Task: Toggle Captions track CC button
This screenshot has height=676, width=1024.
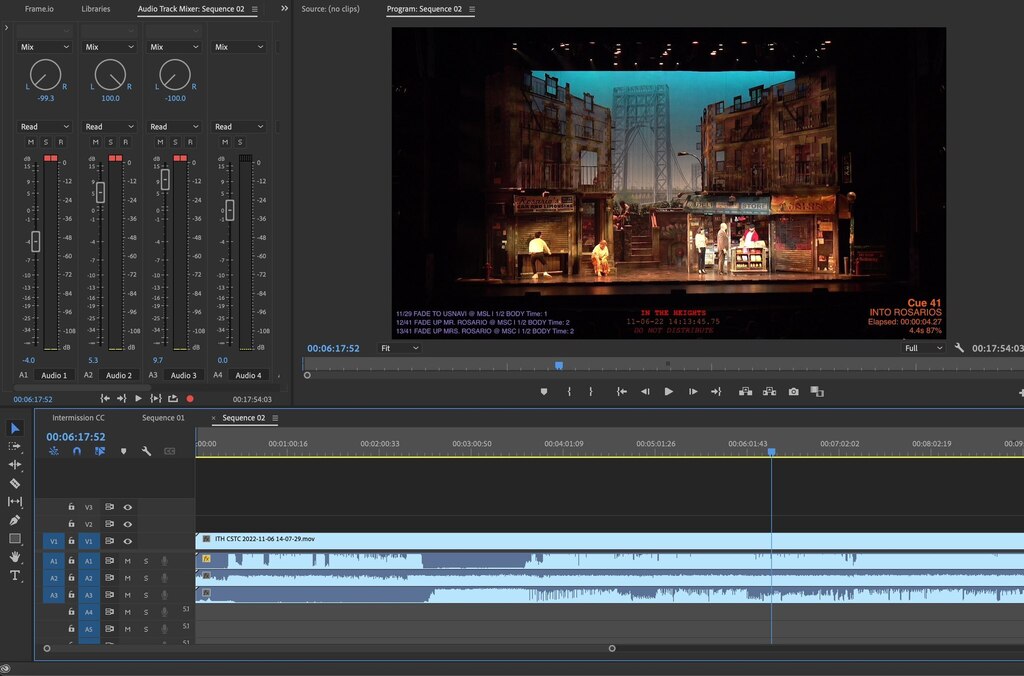Action: [x=169, y=451]
